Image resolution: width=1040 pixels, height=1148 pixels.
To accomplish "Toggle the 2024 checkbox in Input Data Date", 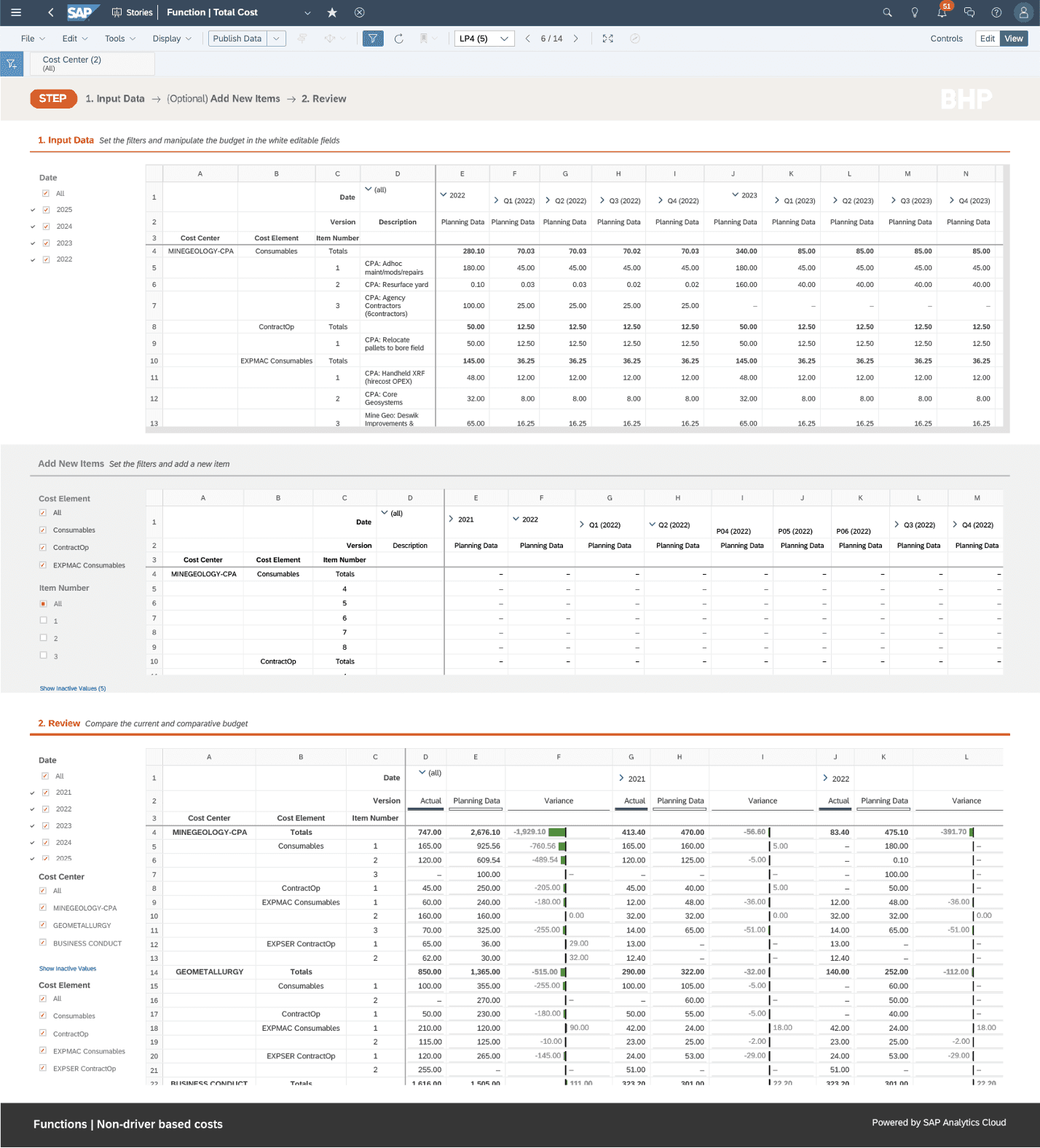I will click(x=46, y=227).
